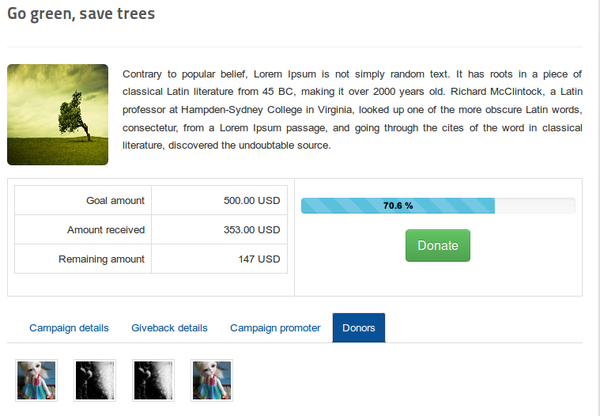Click the campaign tree image
Screen dimensions: 600x416
(58, 114)
